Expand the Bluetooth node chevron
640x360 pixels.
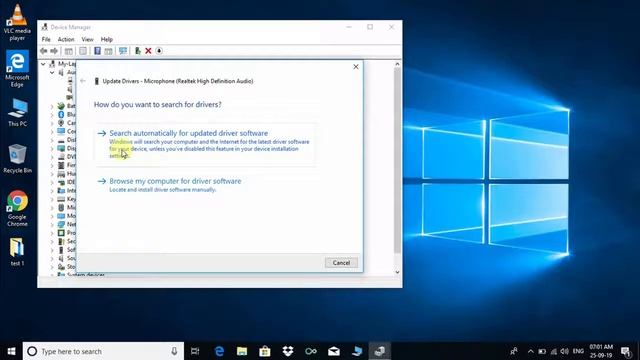pos(52,115)
